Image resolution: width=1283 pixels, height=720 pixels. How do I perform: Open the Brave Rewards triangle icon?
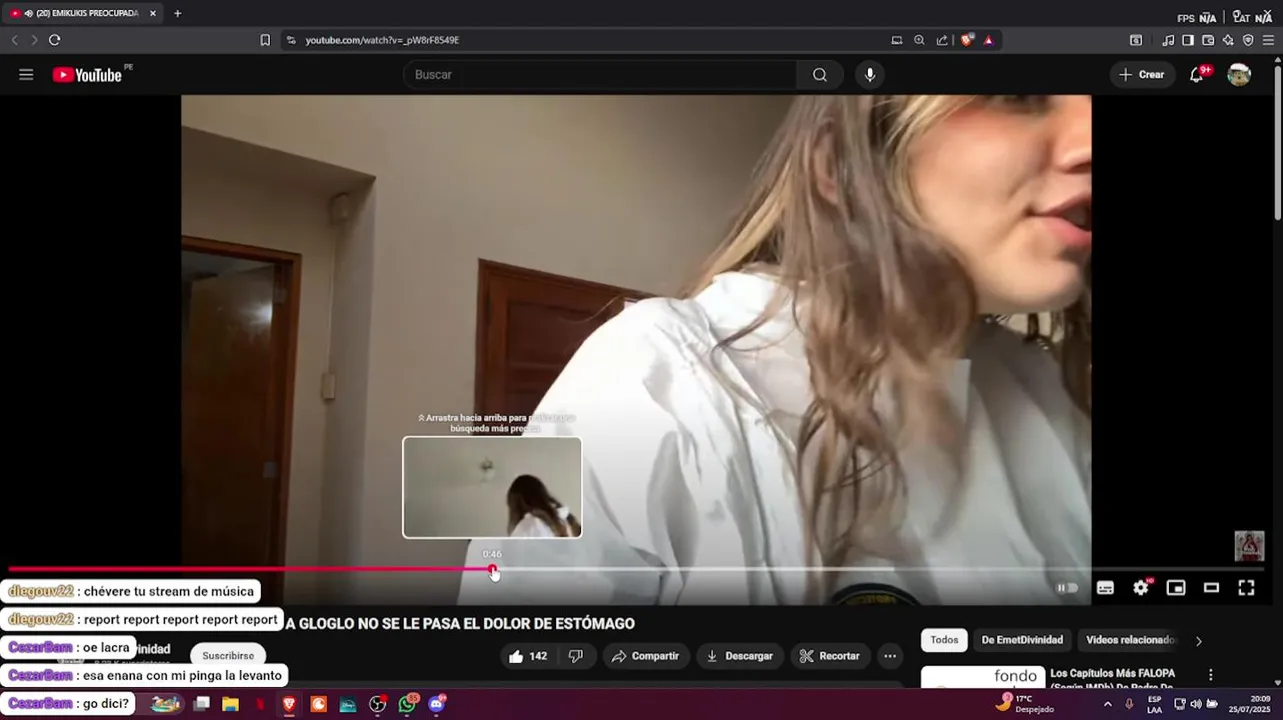click(x=988, y=40)
